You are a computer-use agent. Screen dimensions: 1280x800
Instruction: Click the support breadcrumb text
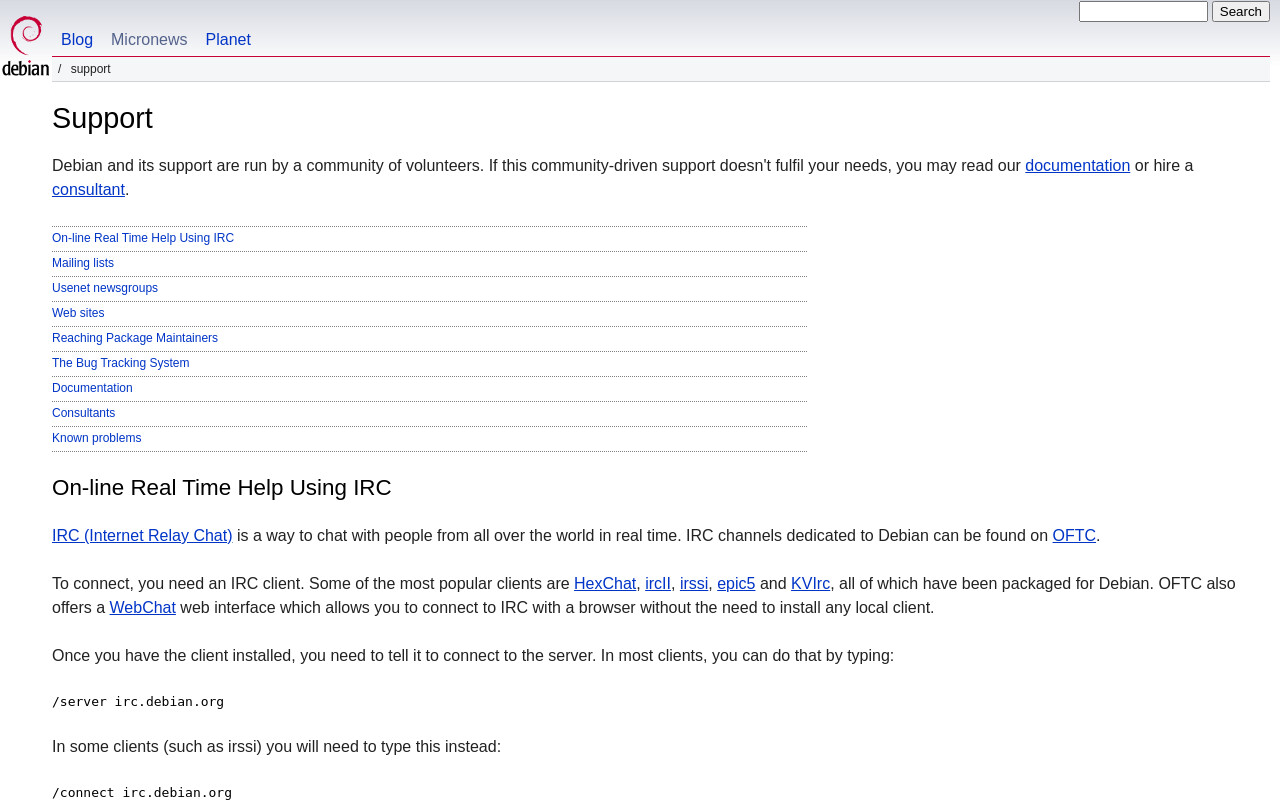(91, 69)
